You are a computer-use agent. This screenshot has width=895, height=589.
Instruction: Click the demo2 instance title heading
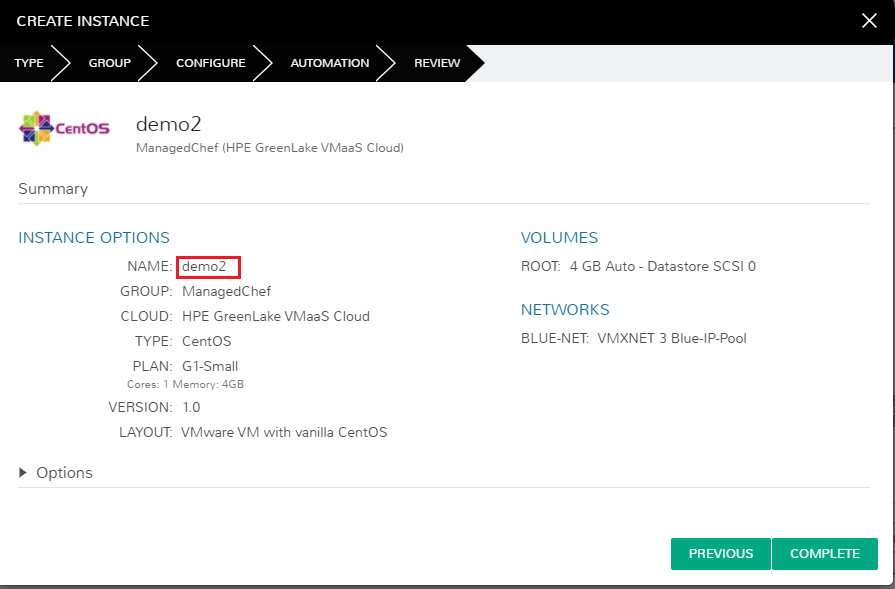click(169, 124)
